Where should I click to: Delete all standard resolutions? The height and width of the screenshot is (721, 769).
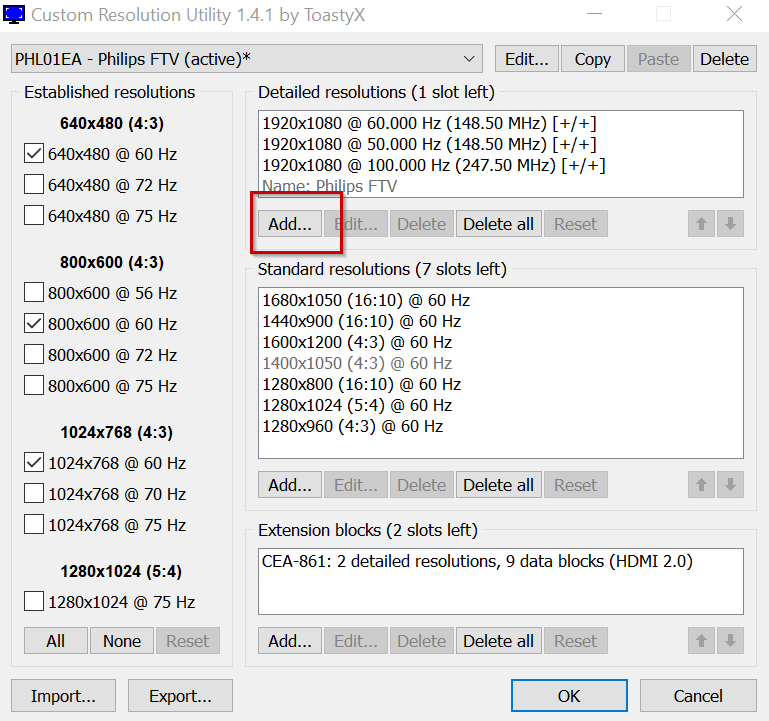499,485
